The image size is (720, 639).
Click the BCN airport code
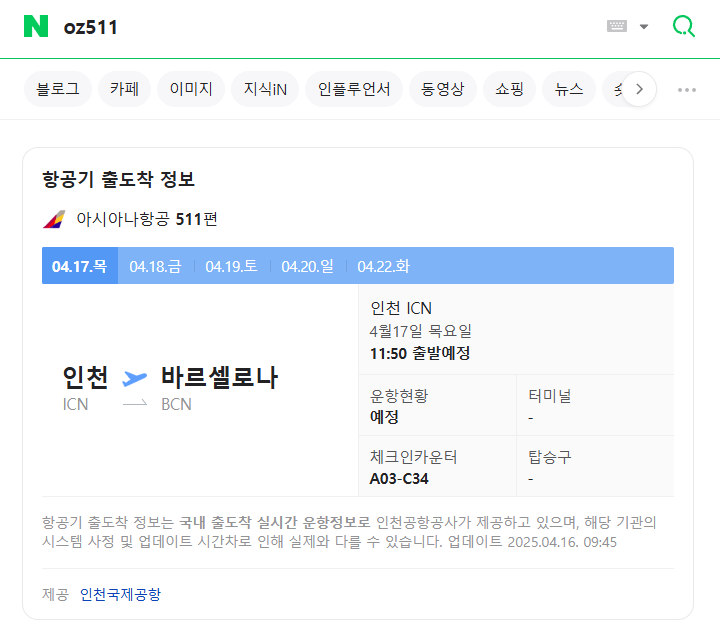(176, 404)
